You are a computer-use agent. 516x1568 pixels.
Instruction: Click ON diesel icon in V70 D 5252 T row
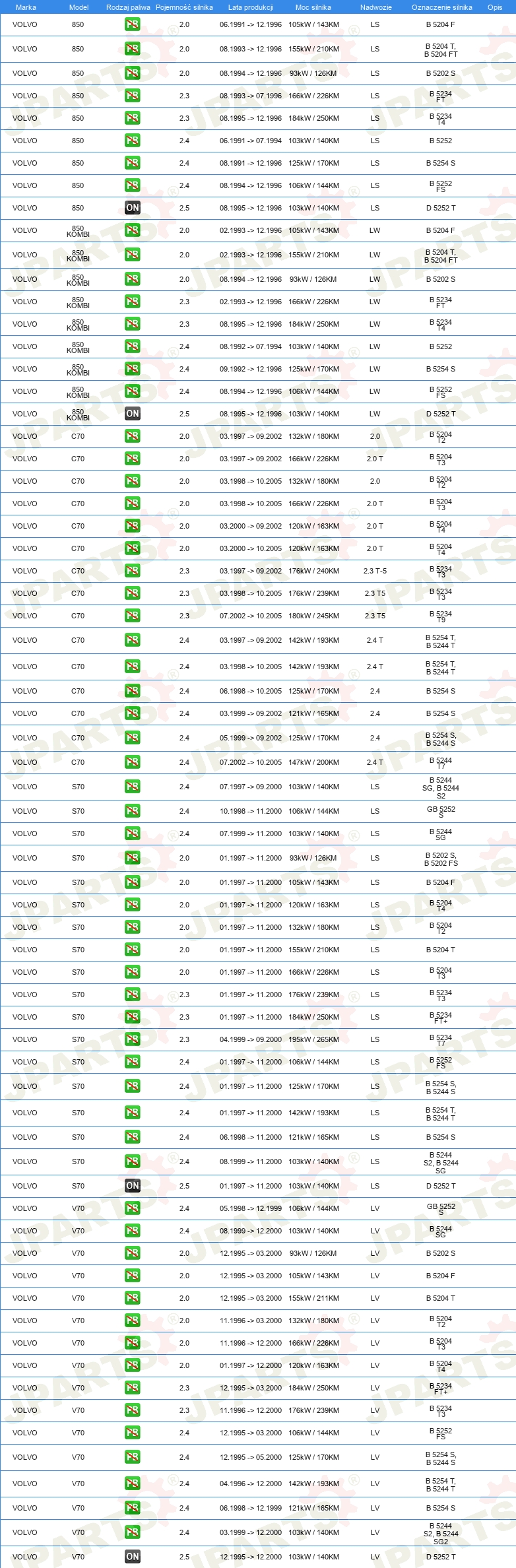click(x=132, y=1557)
